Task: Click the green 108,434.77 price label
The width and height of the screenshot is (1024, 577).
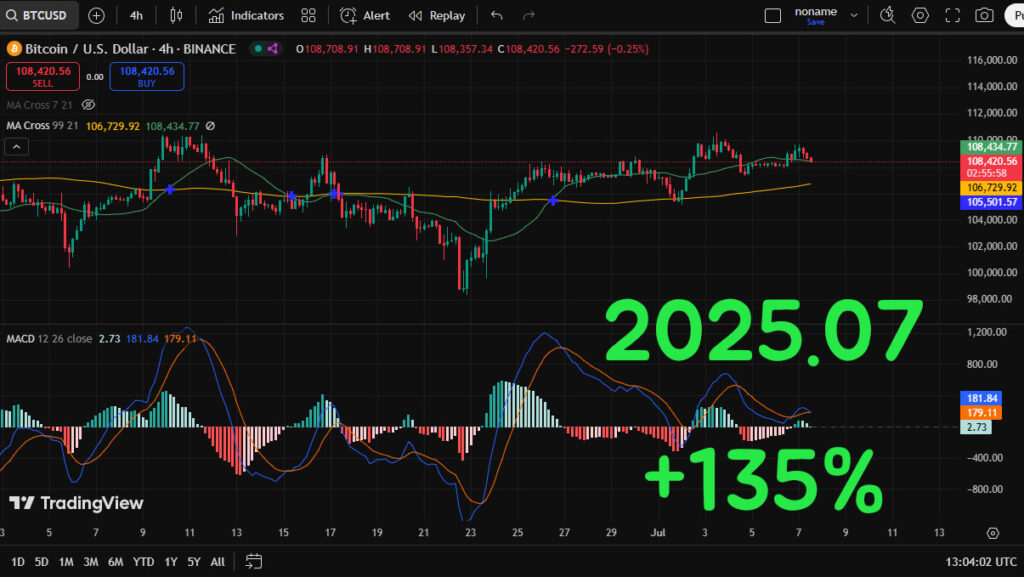Action: (991, 147)
